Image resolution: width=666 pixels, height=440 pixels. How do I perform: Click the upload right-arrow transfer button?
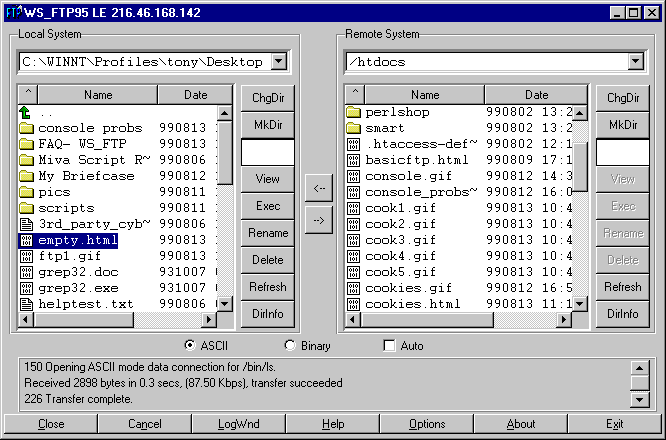click(319, 220)
